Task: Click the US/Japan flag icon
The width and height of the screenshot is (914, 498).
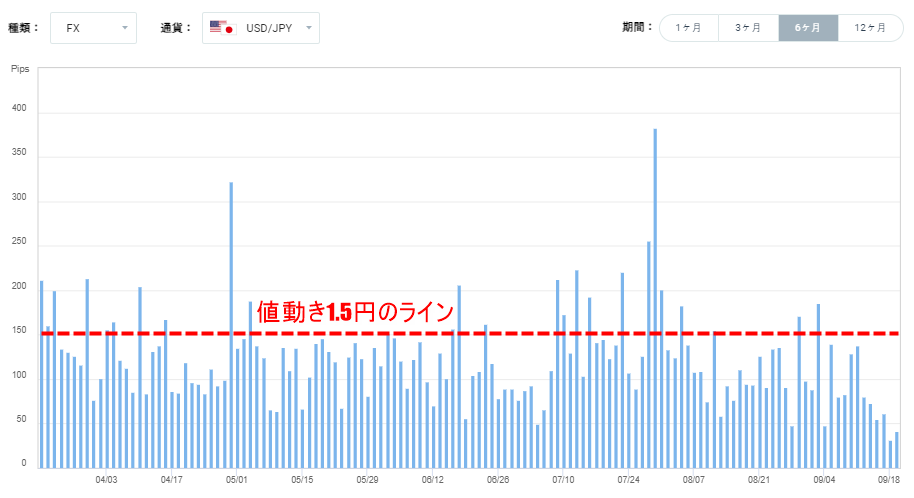Action: click(x=221, y=28)
